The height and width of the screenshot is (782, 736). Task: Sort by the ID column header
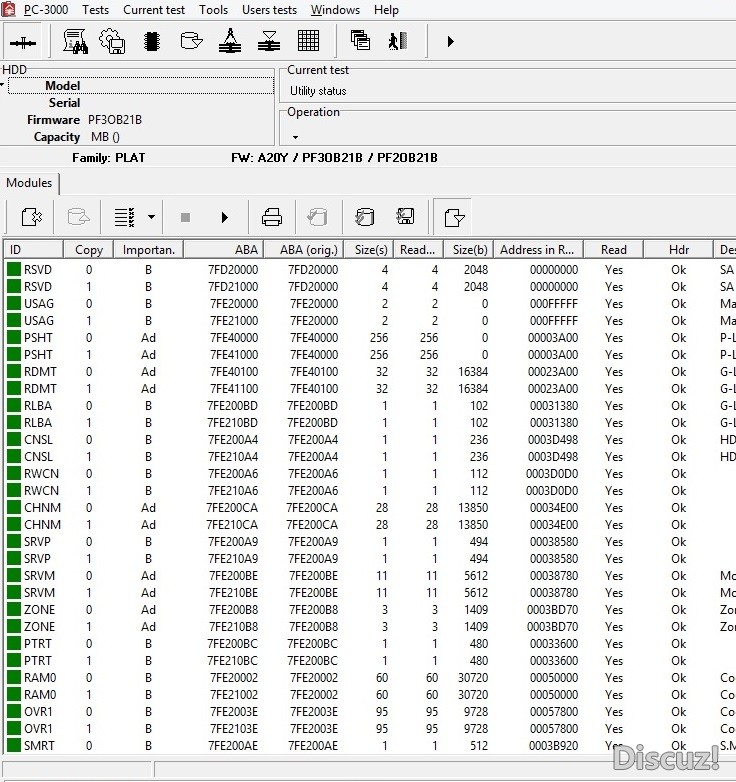coord(33,250)
